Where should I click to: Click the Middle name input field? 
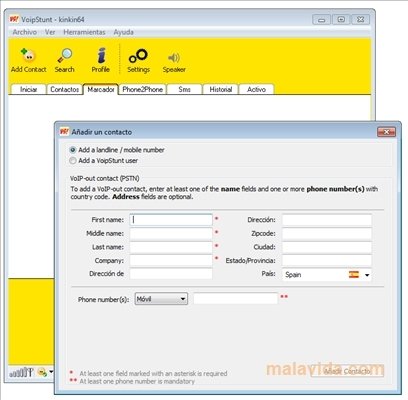click(x=171, y=233)
